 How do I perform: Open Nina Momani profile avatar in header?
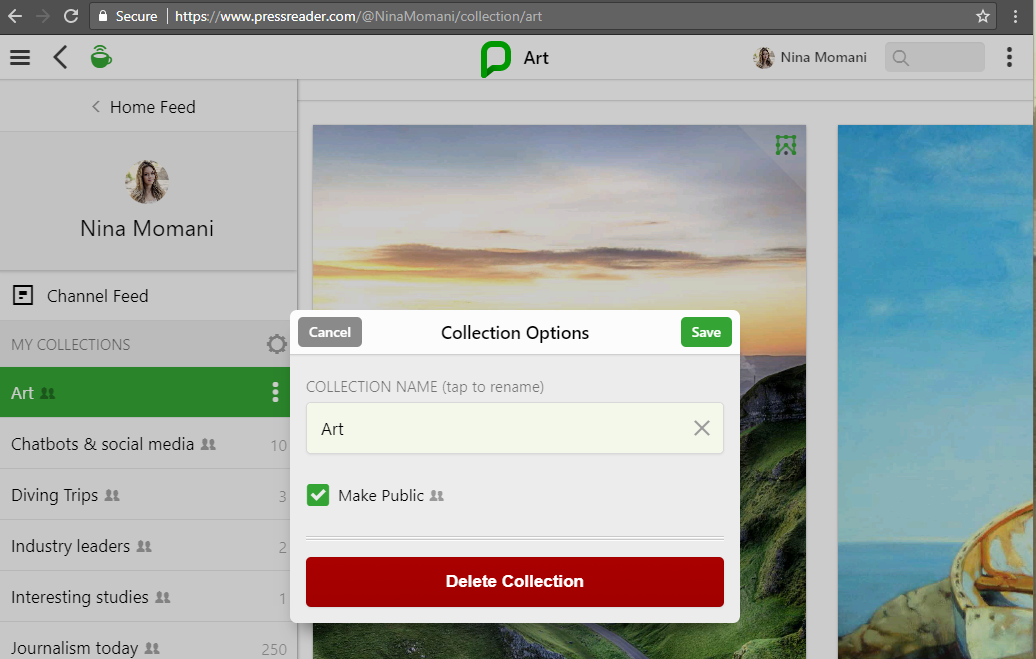764,58
